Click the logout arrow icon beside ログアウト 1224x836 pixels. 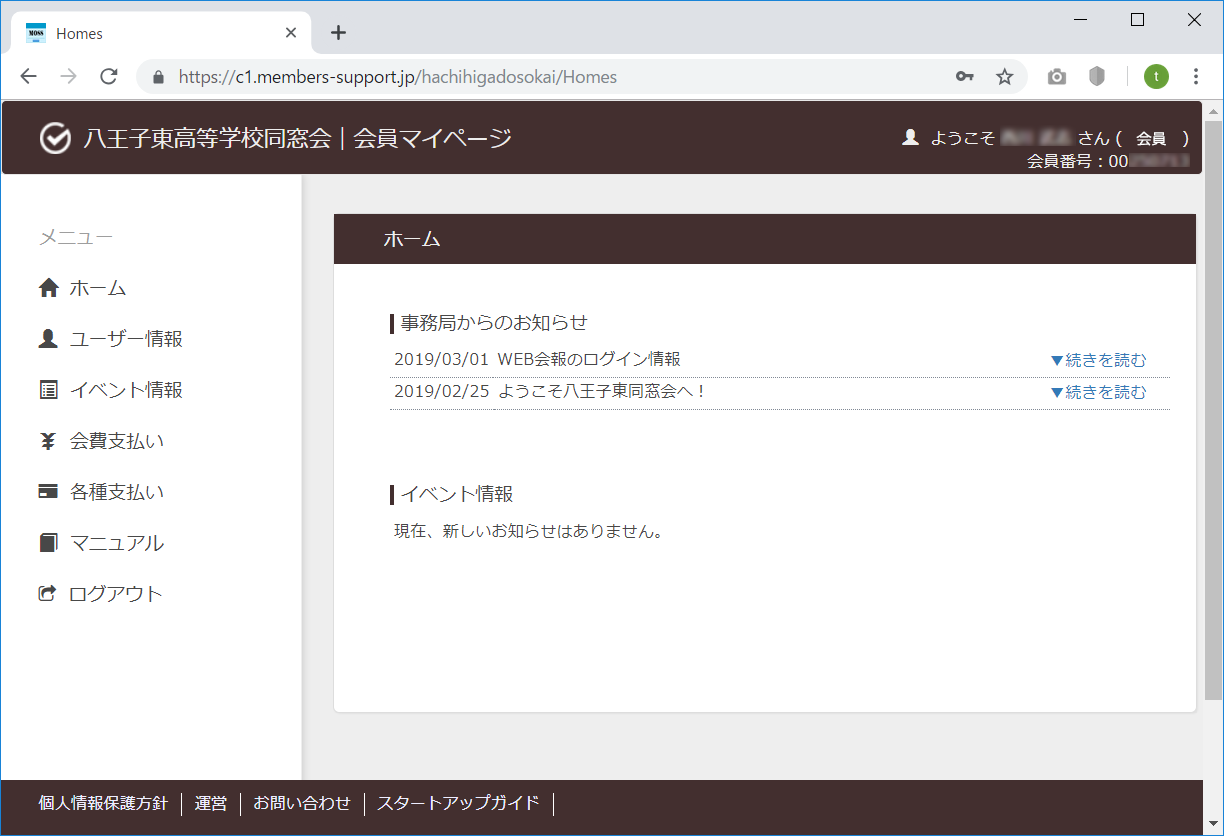[x=47, y=594]
